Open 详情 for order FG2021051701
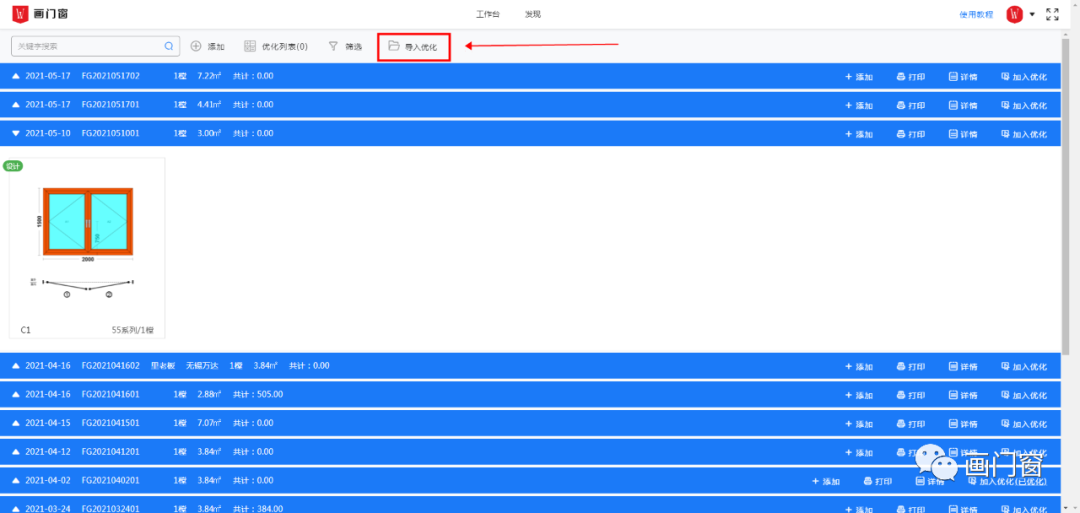Viewport: 1080px width, 513px height. click(963, 105)
